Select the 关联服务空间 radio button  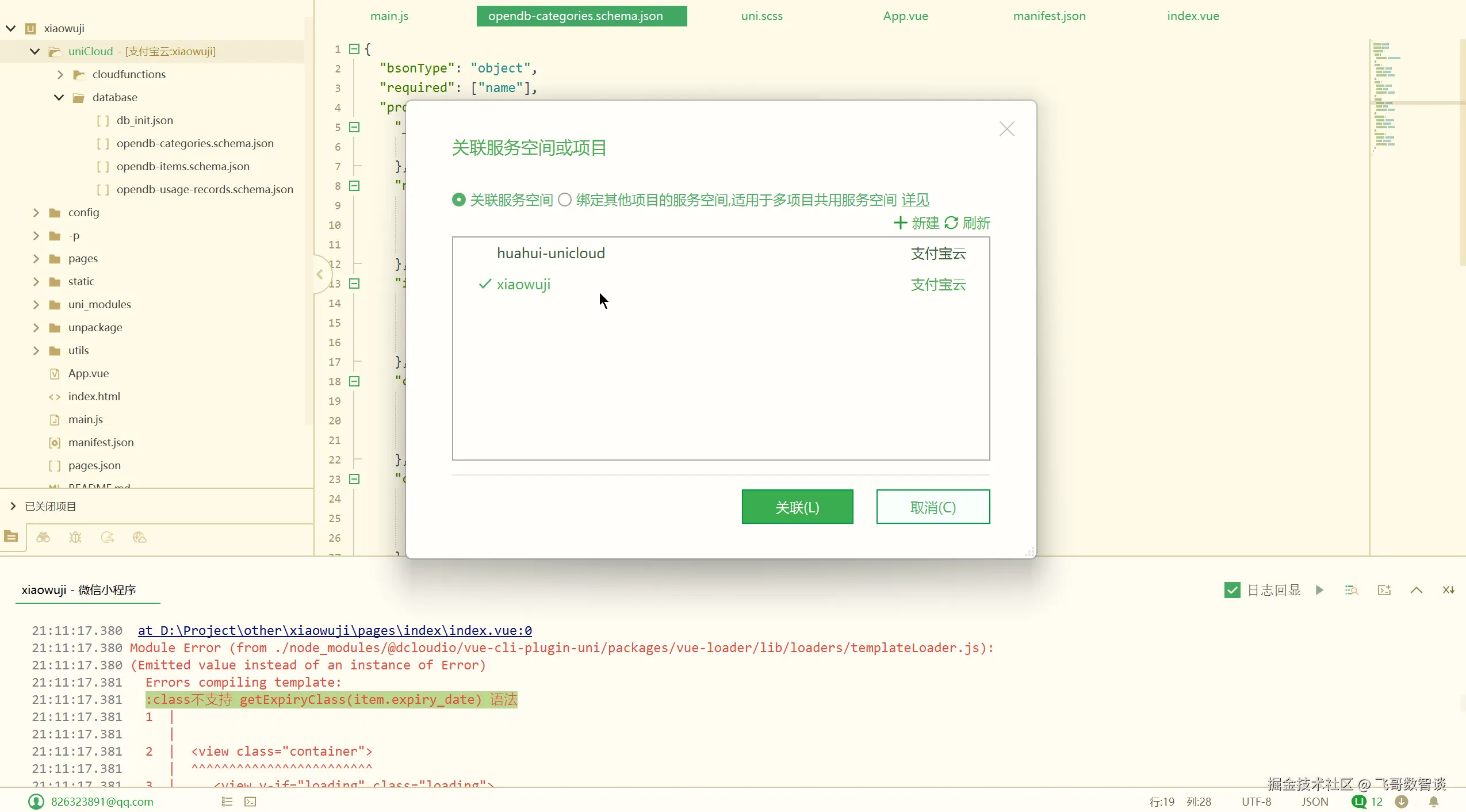coord(458,200)
